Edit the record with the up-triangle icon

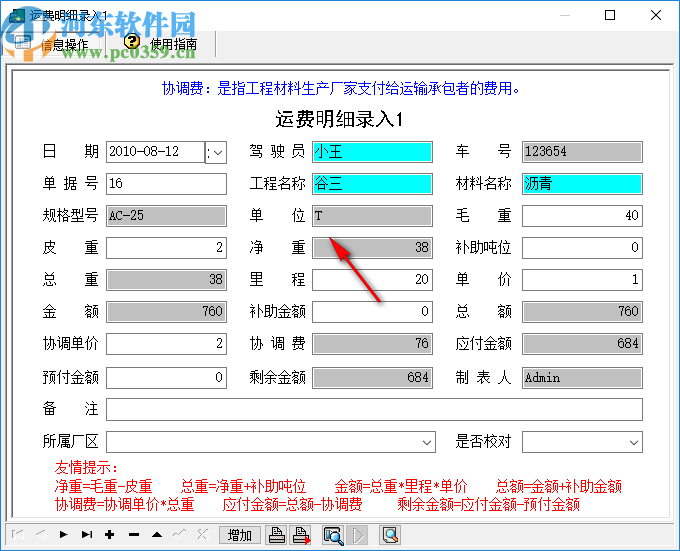coord(157,535)
